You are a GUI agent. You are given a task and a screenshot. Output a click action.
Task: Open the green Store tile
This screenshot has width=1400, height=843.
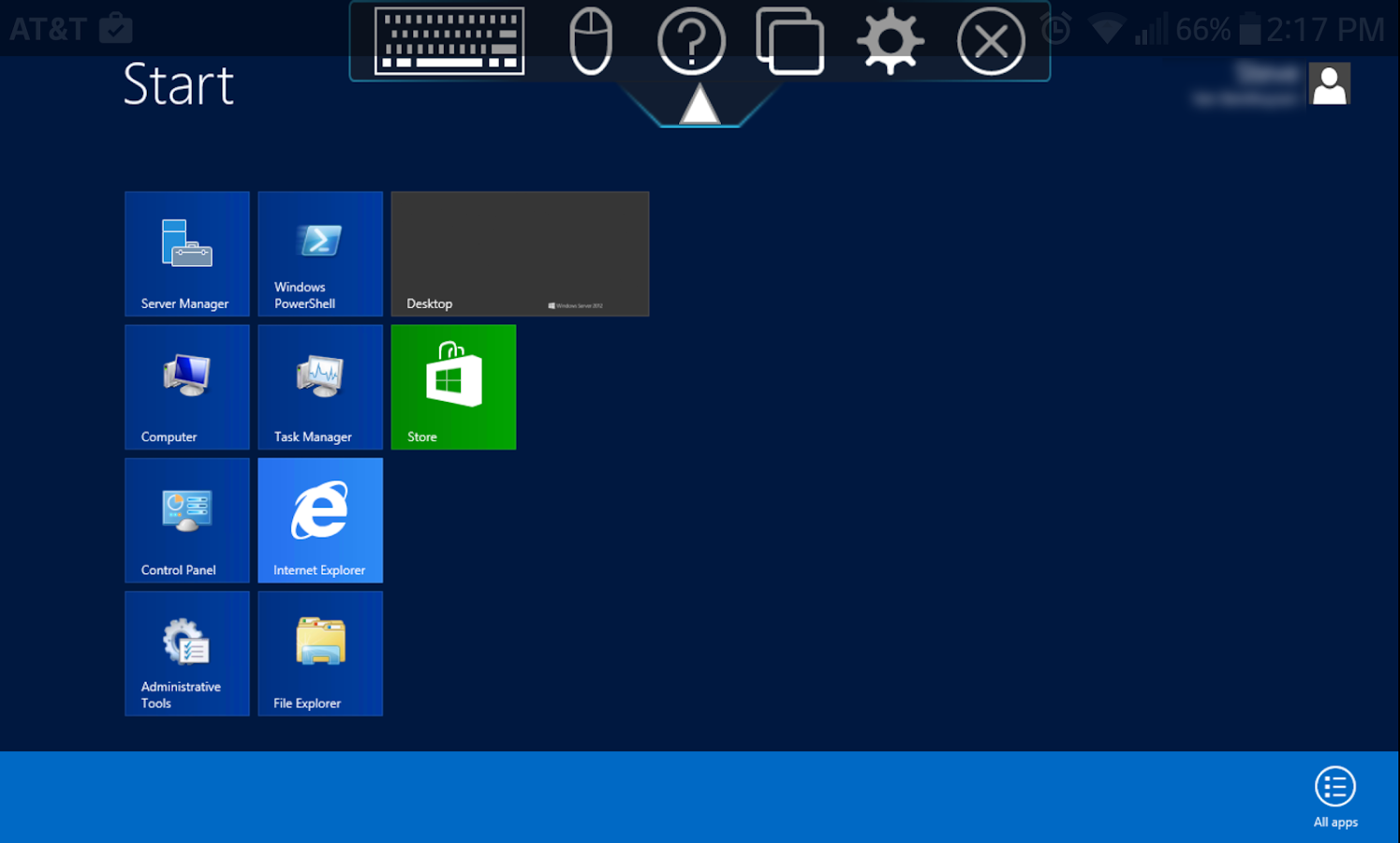pos(453,387)
